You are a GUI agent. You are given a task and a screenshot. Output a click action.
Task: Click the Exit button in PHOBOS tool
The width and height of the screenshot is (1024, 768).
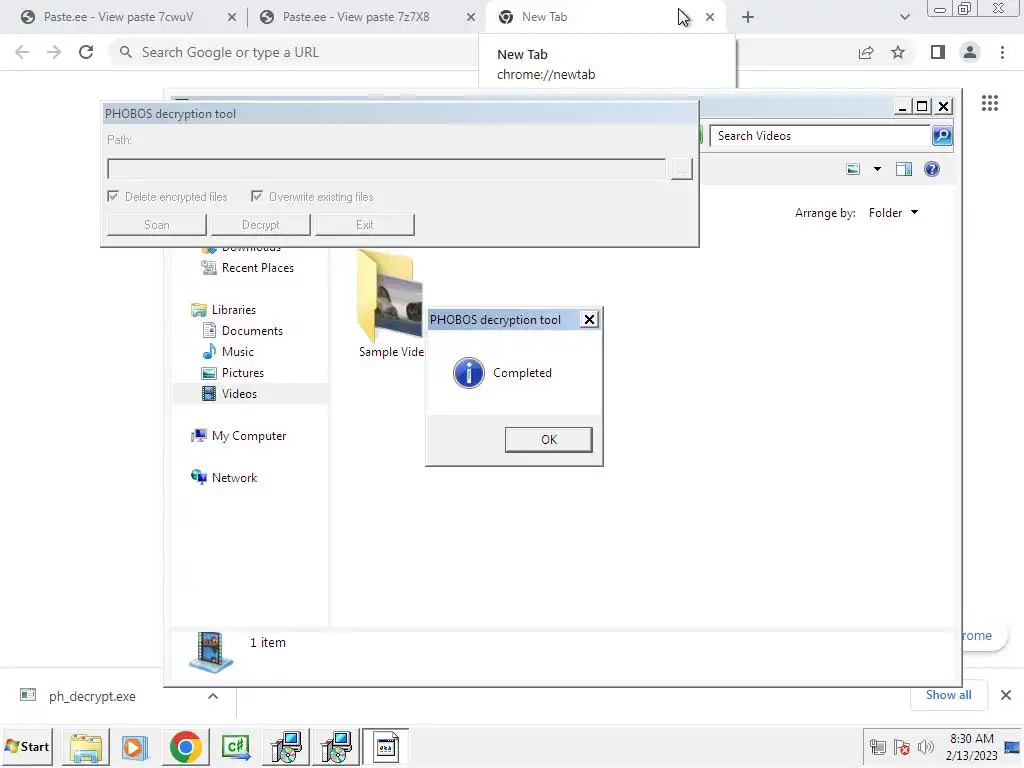click(364, 225)
